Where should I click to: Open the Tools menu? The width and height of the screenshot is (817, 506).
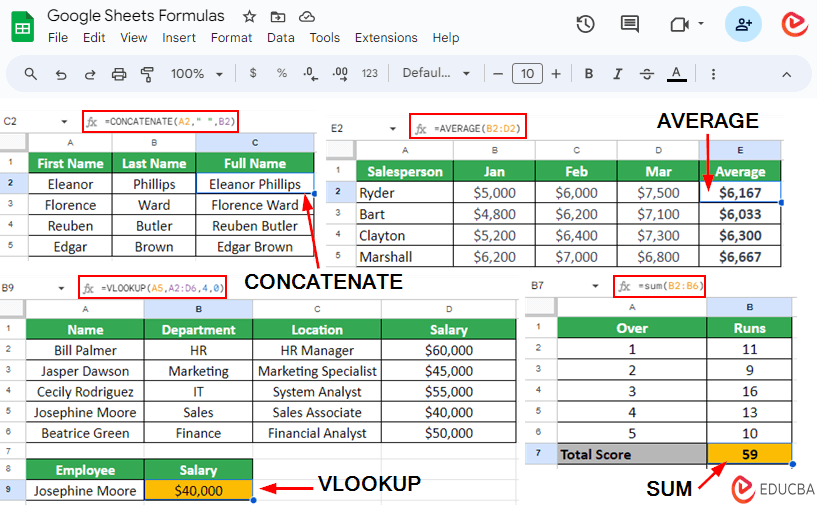tap(325, 38)
